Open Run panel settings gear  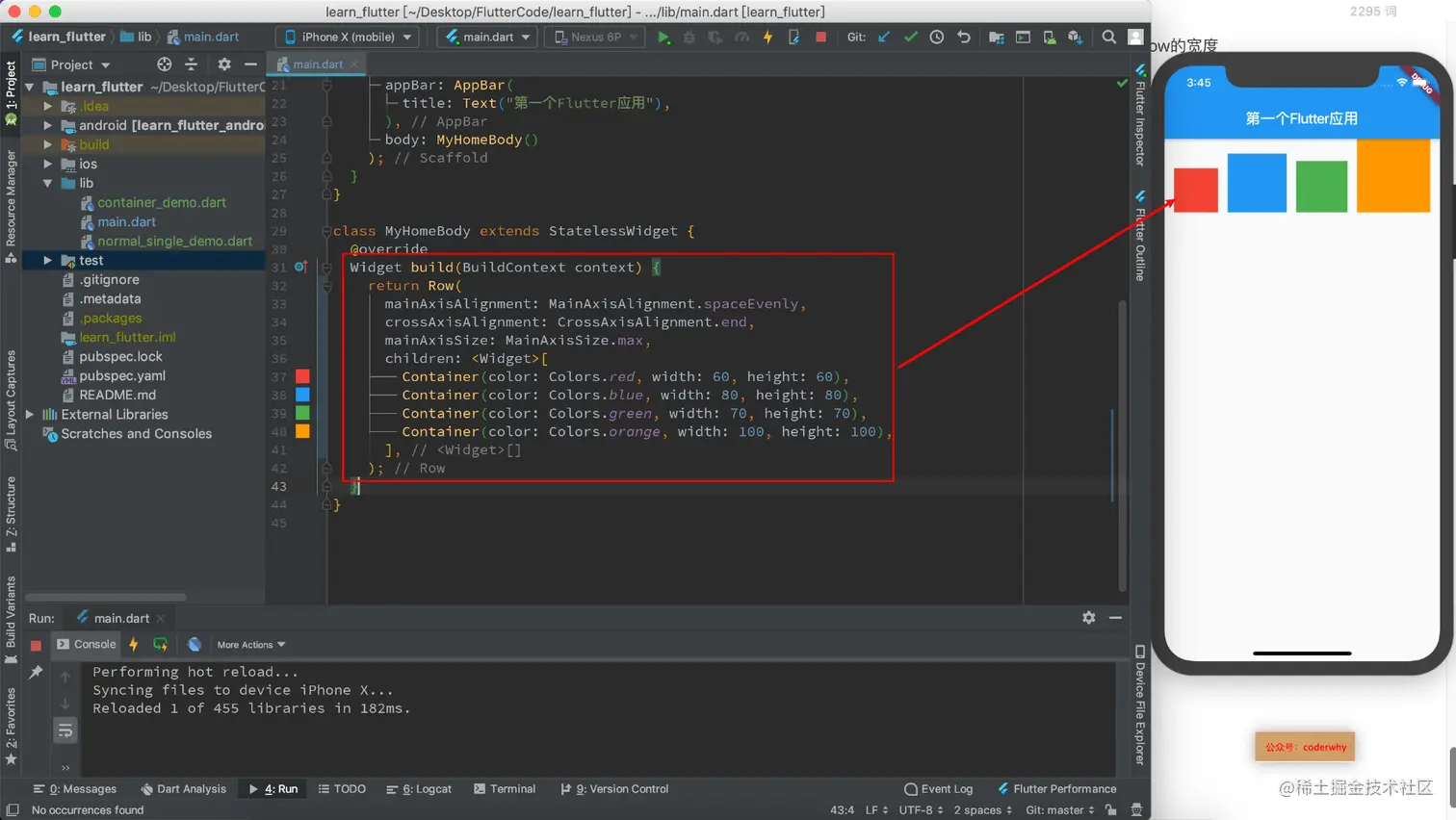coord(1089,618)
